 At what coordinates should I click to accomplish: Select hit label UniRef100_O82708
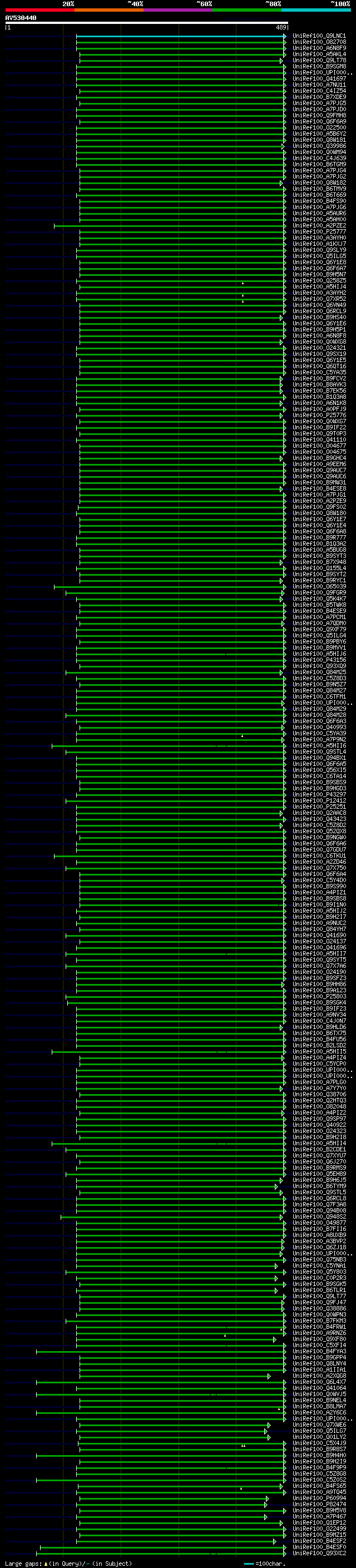point(319,43)
